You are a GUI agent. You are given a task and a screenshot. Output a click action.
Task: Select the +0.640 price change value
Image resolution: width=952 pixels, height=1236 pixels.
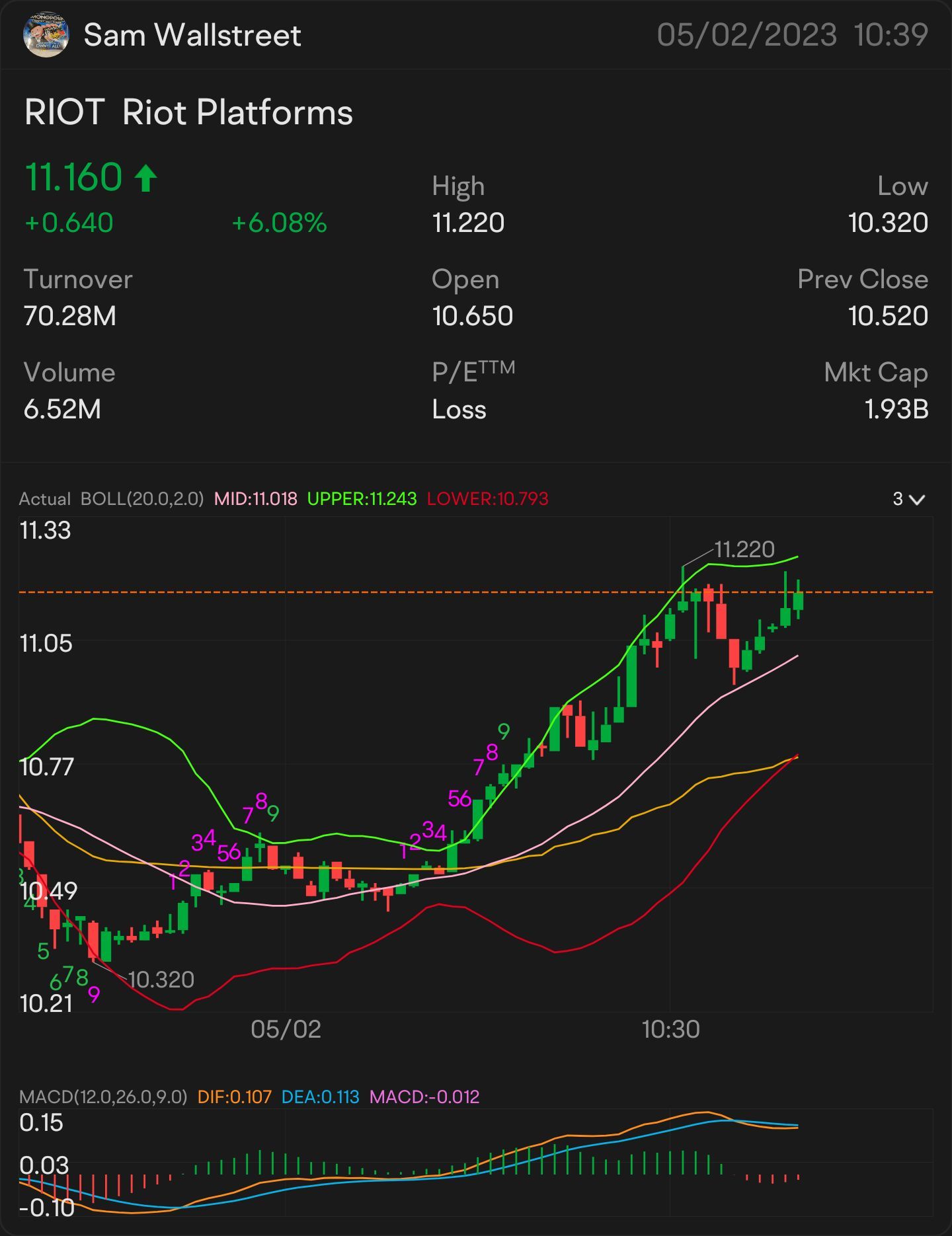pyautogui.click(x=69, y=223)
